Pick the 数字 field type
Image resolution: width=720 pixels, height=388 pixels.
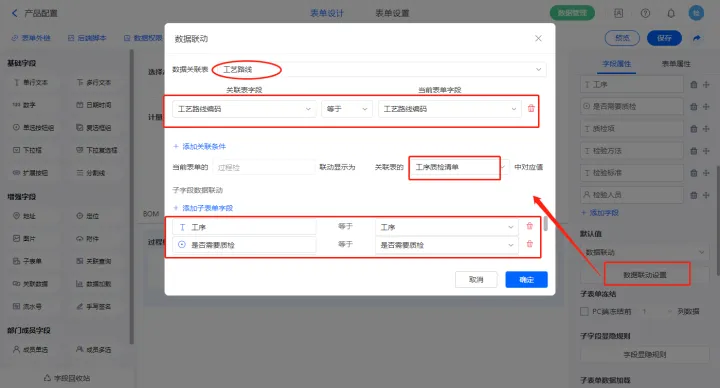point(24,105)
